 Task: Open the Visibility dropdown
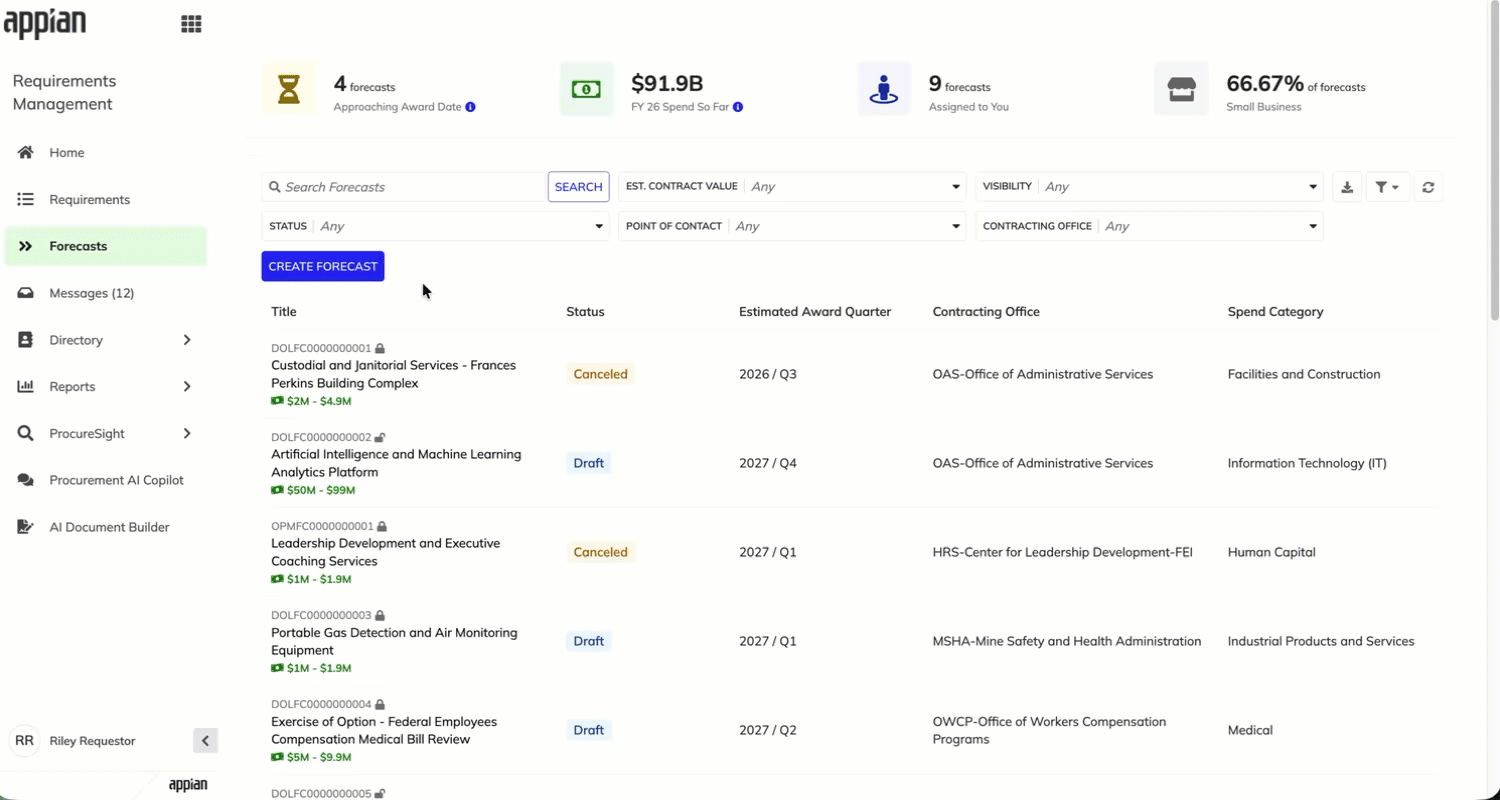pos(1149,187)
